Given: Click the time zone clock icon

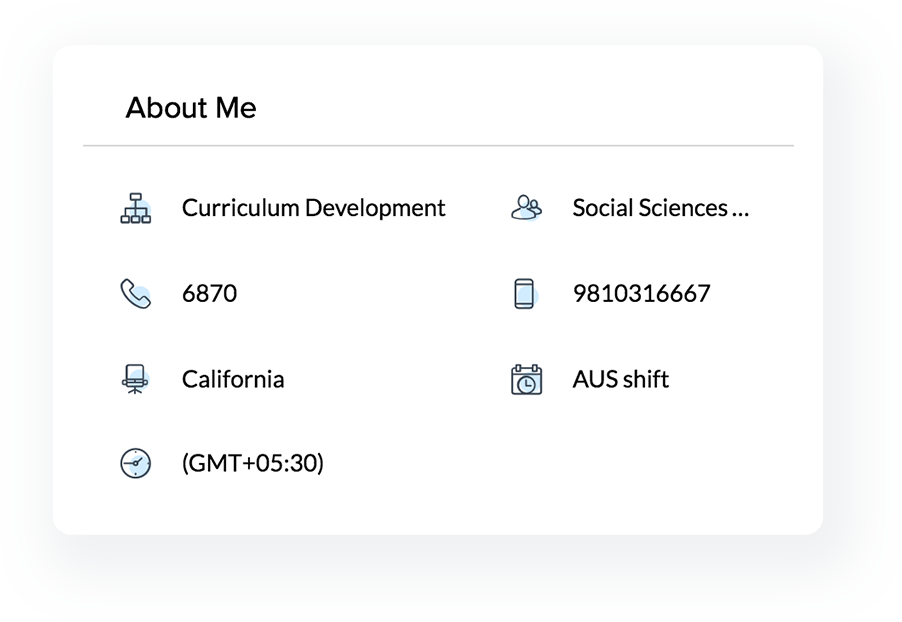Looking at the screenshot, I should pos(135,464).
